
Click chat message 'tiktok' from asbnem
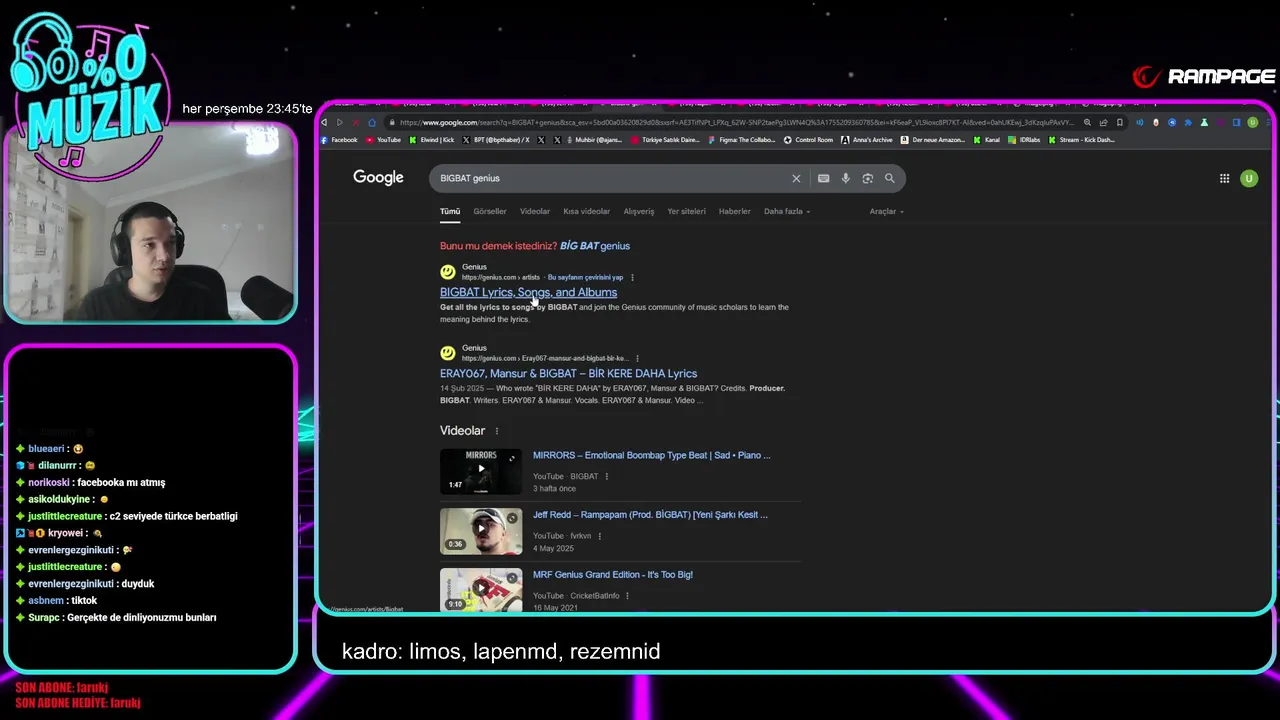pos(84,601)
